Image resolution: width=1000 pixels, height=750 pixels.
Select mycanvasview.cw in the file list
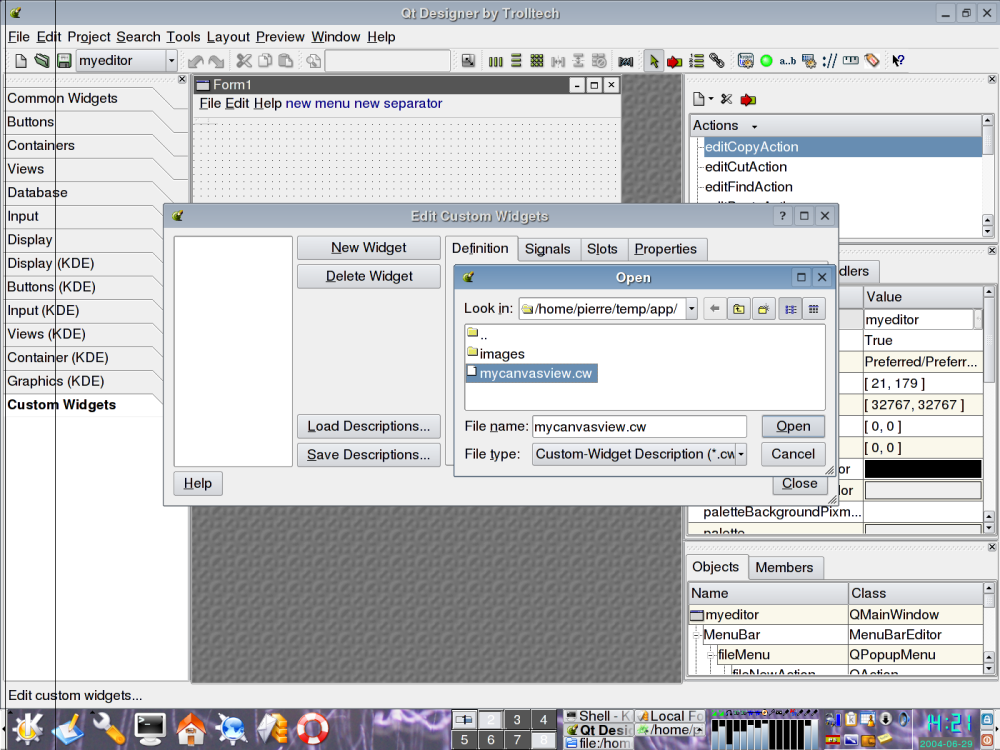[x=531, y=373]
